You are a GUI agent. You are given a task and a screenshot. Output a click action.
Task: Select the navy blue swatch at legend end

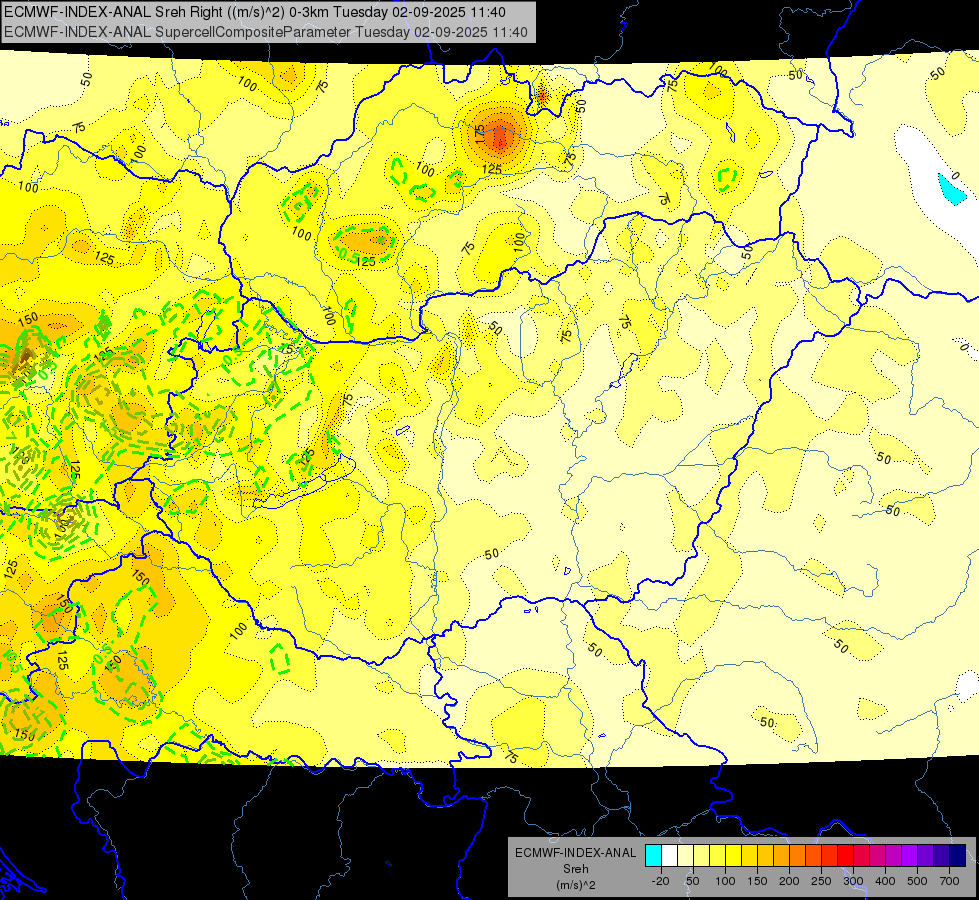click(x=957, y=855)
